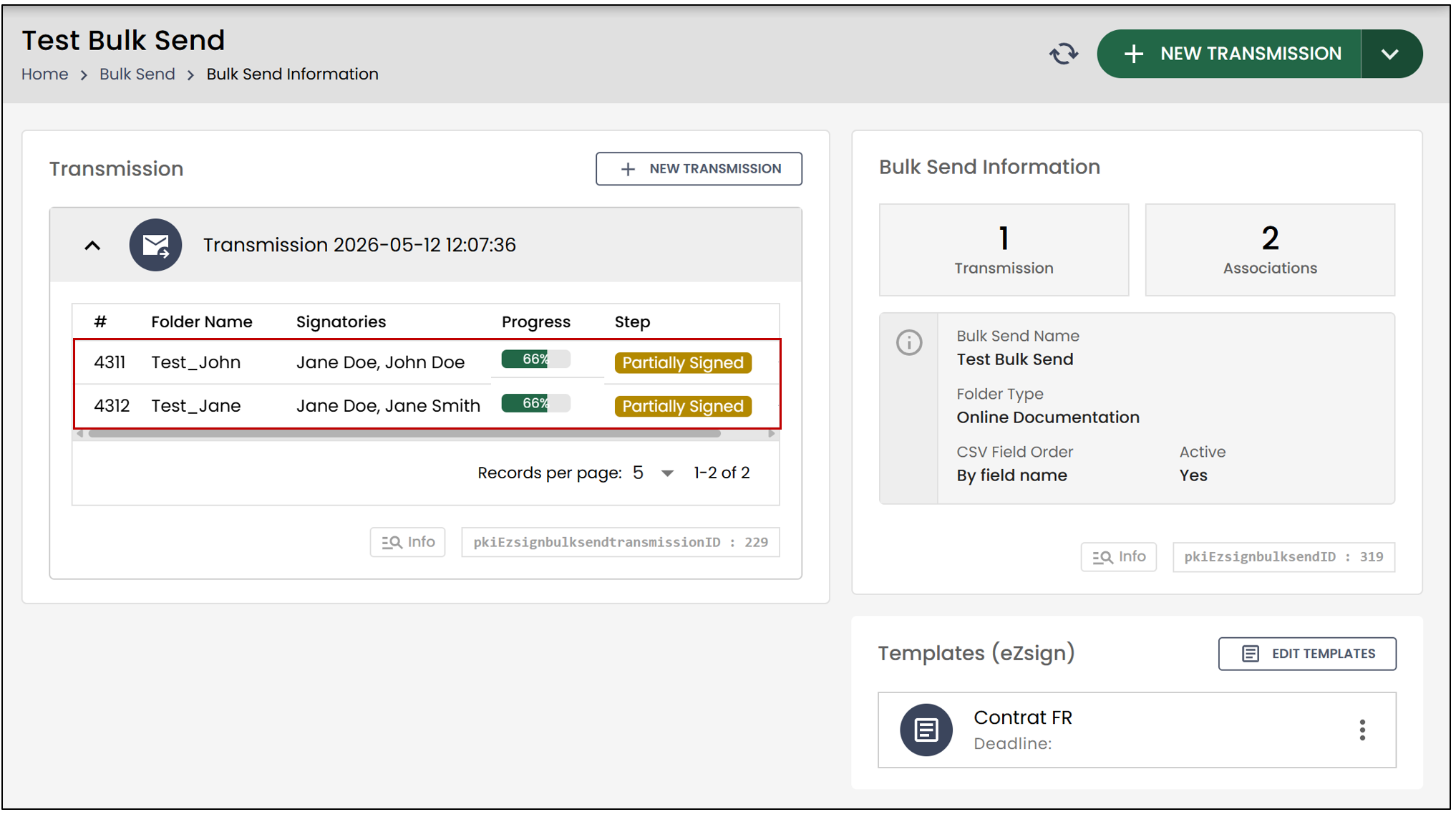The width and height of the screenshot is (1456, 817).
Task: Click the transmission envelope icon
Action: pos(155,245)
